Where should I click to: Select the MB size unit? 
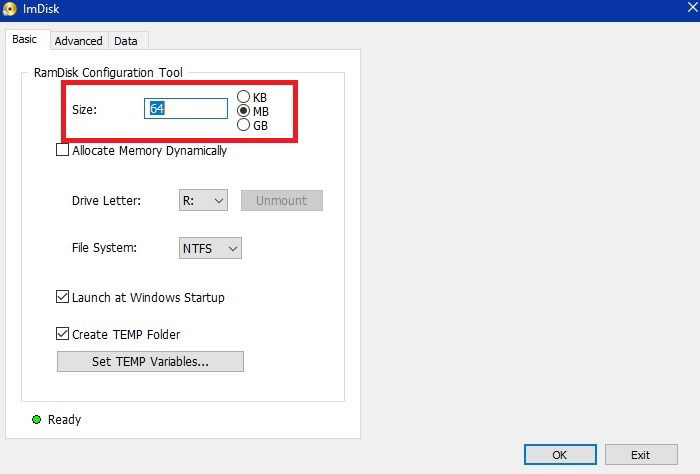pos(243,111)
